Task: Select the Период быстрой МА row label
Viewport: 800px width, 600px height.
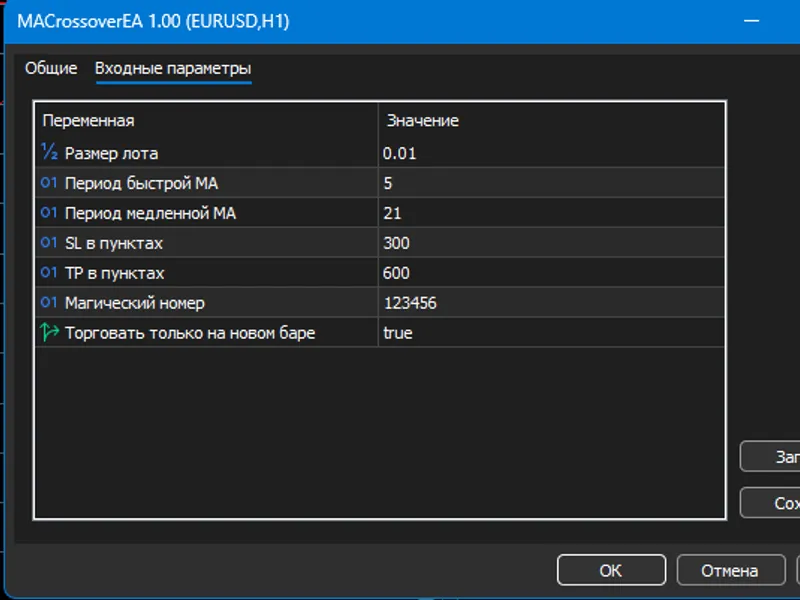Action: point(141,183)
